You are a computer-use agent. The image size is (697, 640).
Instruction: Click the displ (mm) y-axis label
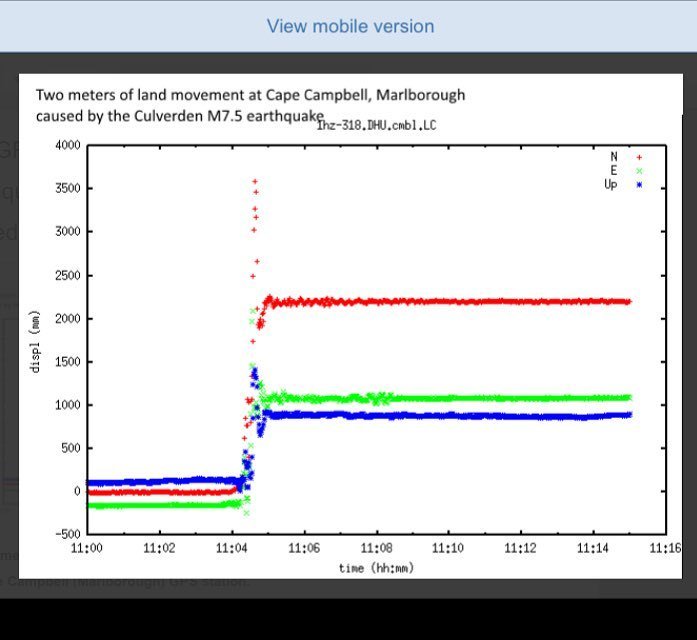pos(35,340)
